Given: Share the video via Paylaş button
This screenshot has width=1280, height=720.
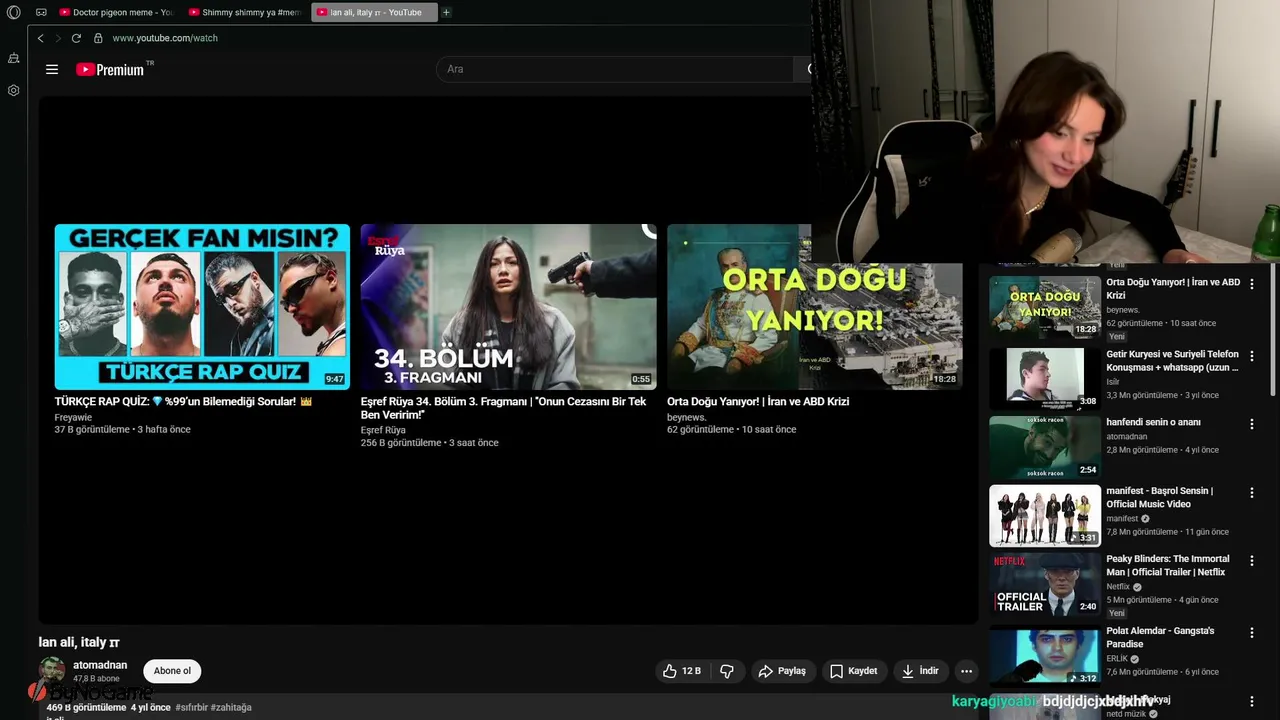Looking at the screenshot, I should 782,671.
